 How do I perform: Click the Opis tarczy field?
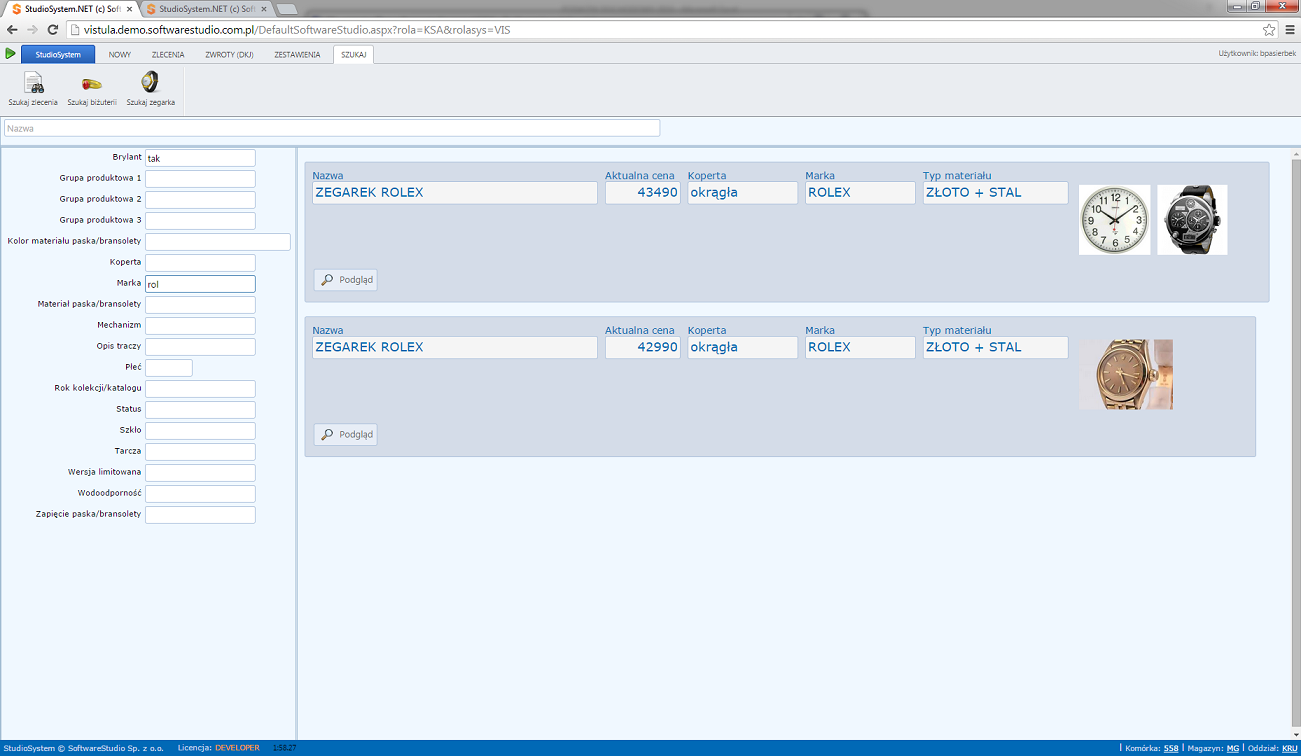tap(200, 347)
